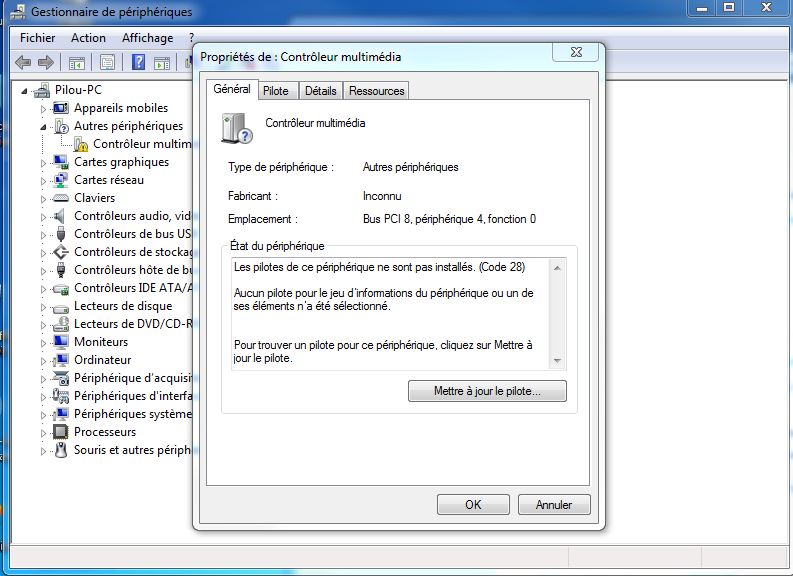Click the Ordinateur icon in the tree
The height and width of the screenshot is (576, 793).
[61, 360]
